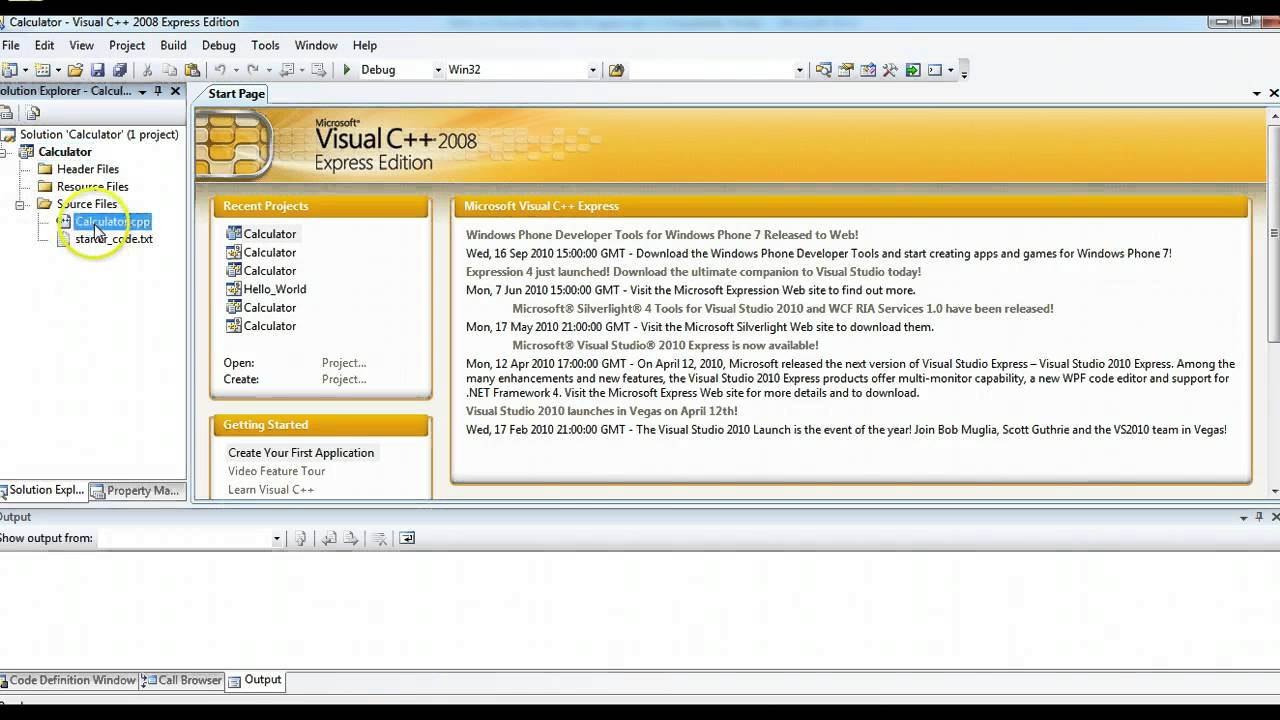Start debugging with the green play icon
This screenshot has height=720, width=1280.
pyautogui.click(x=347, y=70)
